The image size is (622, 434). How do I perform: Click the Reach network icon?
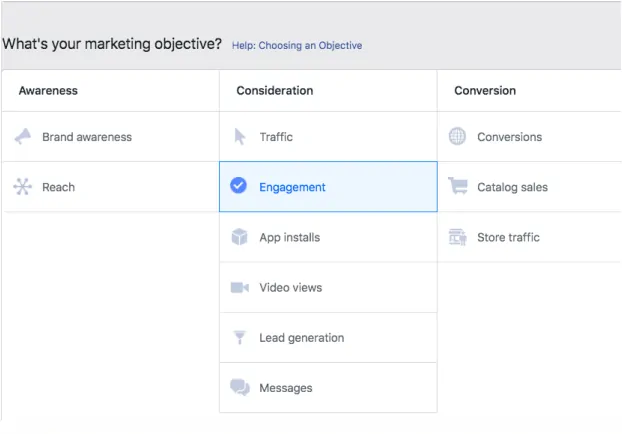click(x=23, y=187)
